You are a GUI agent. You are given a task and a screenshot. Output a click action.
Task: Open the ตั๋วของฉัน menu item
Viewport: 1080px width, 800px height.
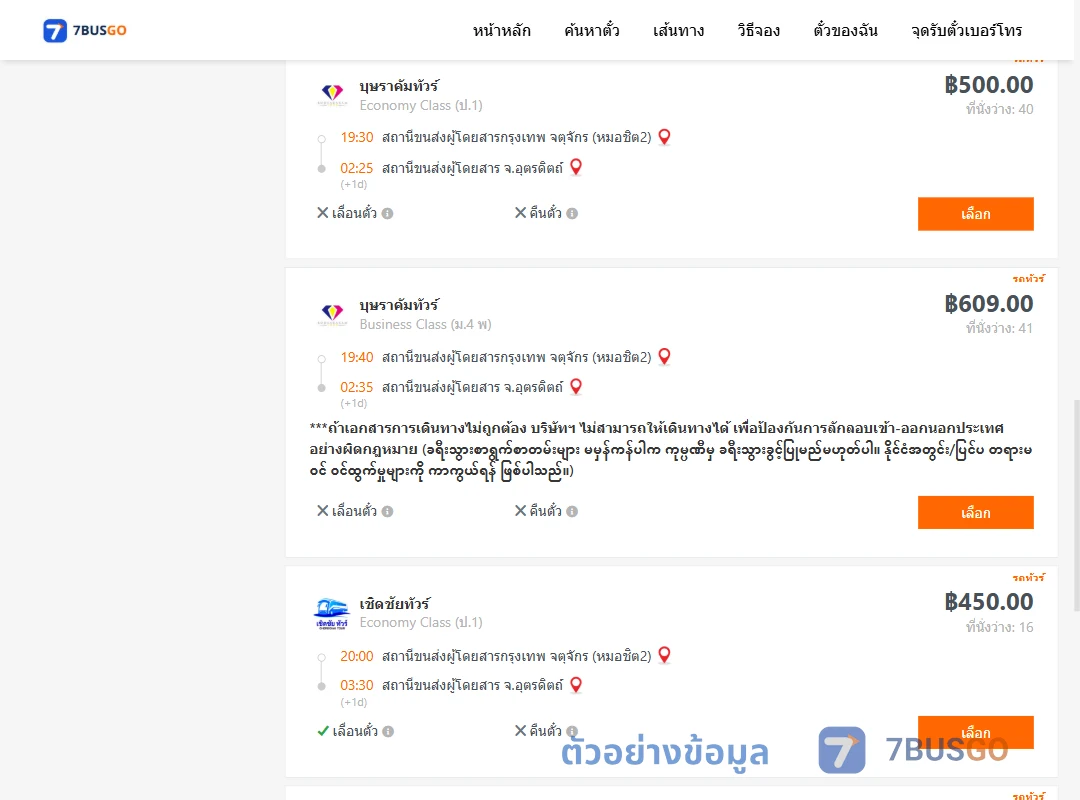[845, 30]
